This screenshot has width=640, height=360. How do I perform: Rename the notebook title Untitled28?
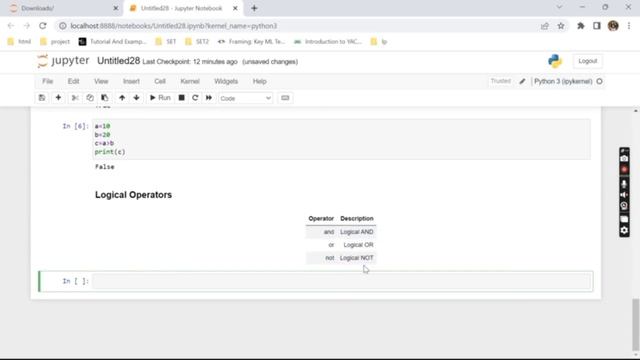click(118, 61)
